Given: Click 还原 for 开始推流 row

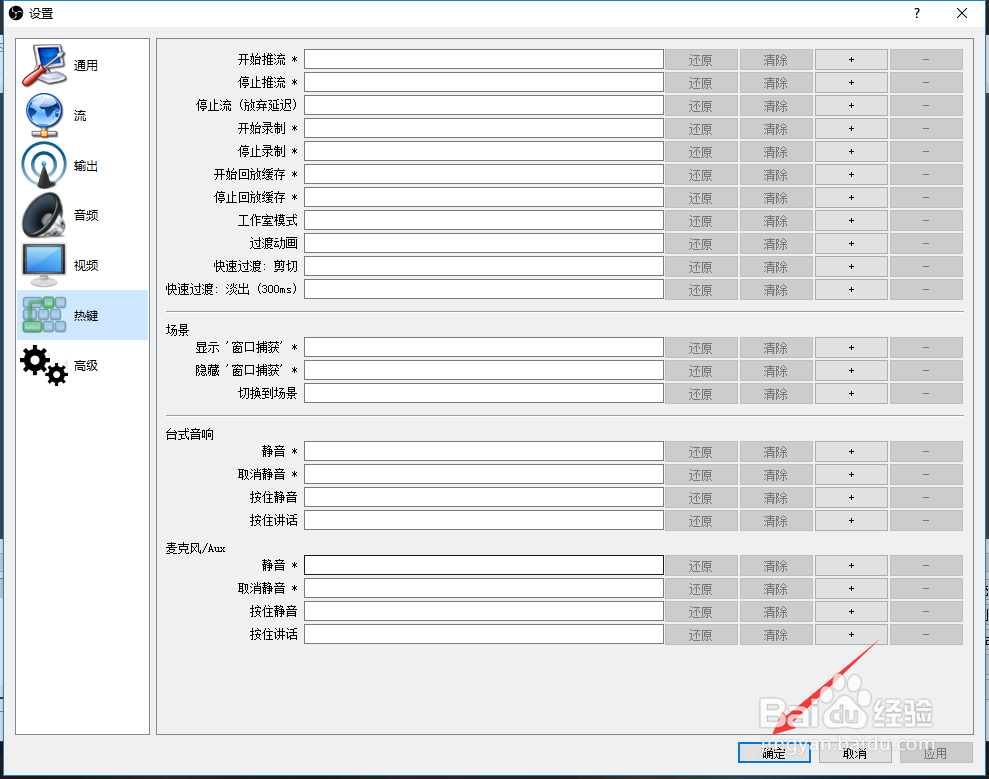Looking at the screenshot, I should [x=701, y=60].
